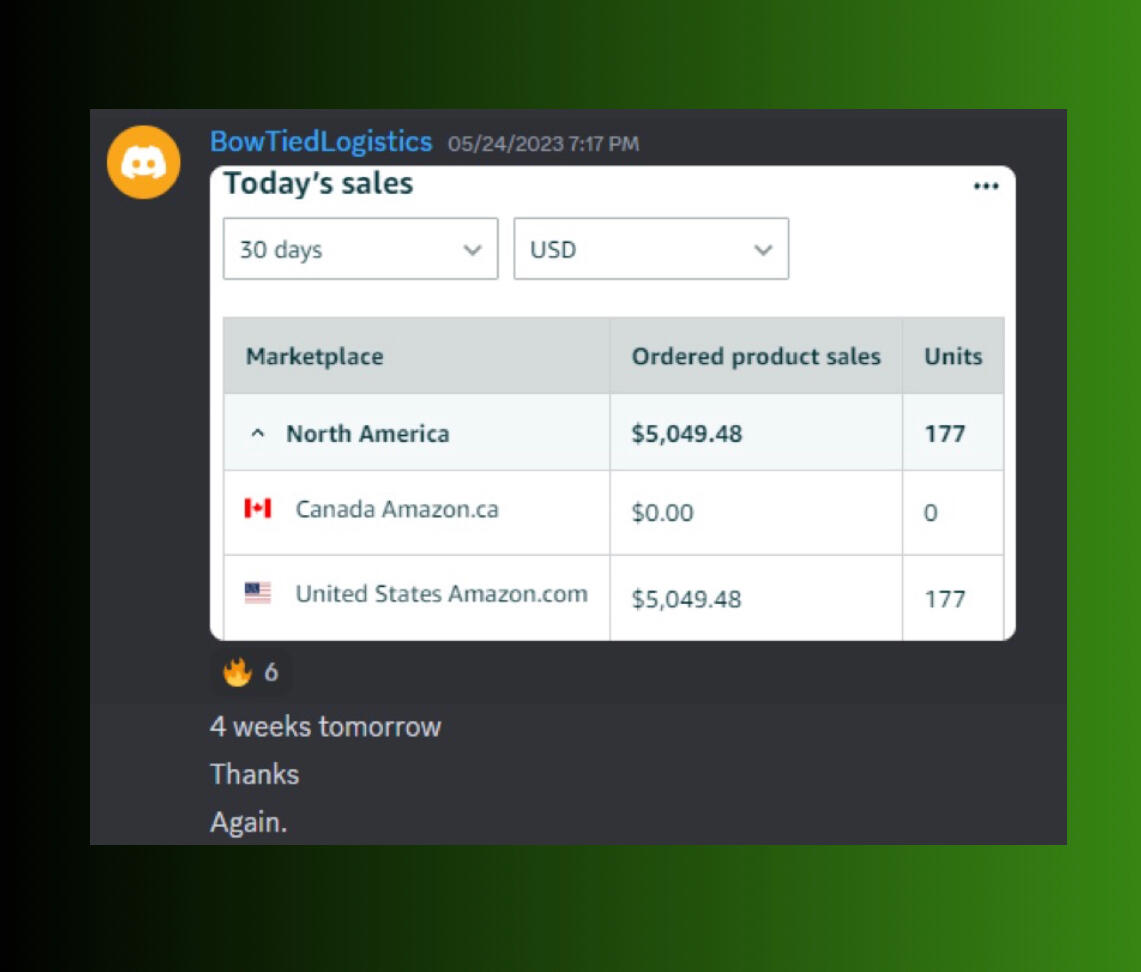This screenshot has width=1141, height=972.
Task: Click the "Thanks" message text
Action: click(x=254, y=775)
